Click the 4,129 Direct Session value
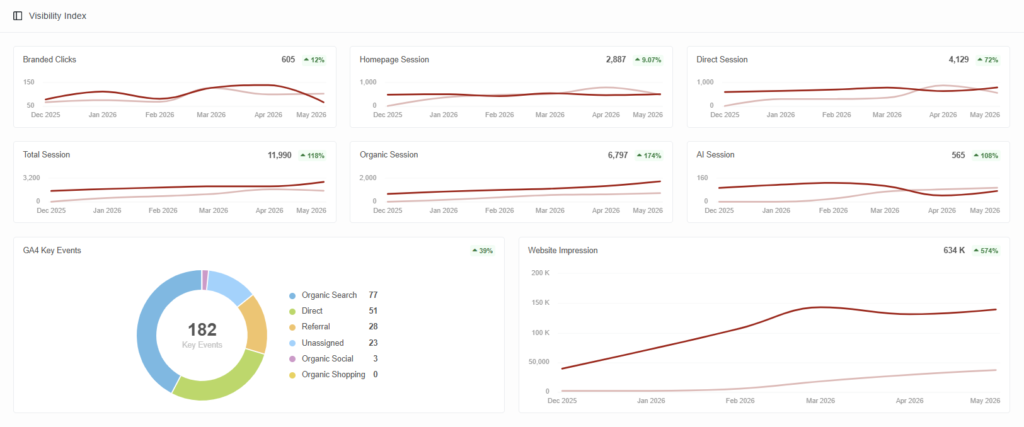 [959, 59]
